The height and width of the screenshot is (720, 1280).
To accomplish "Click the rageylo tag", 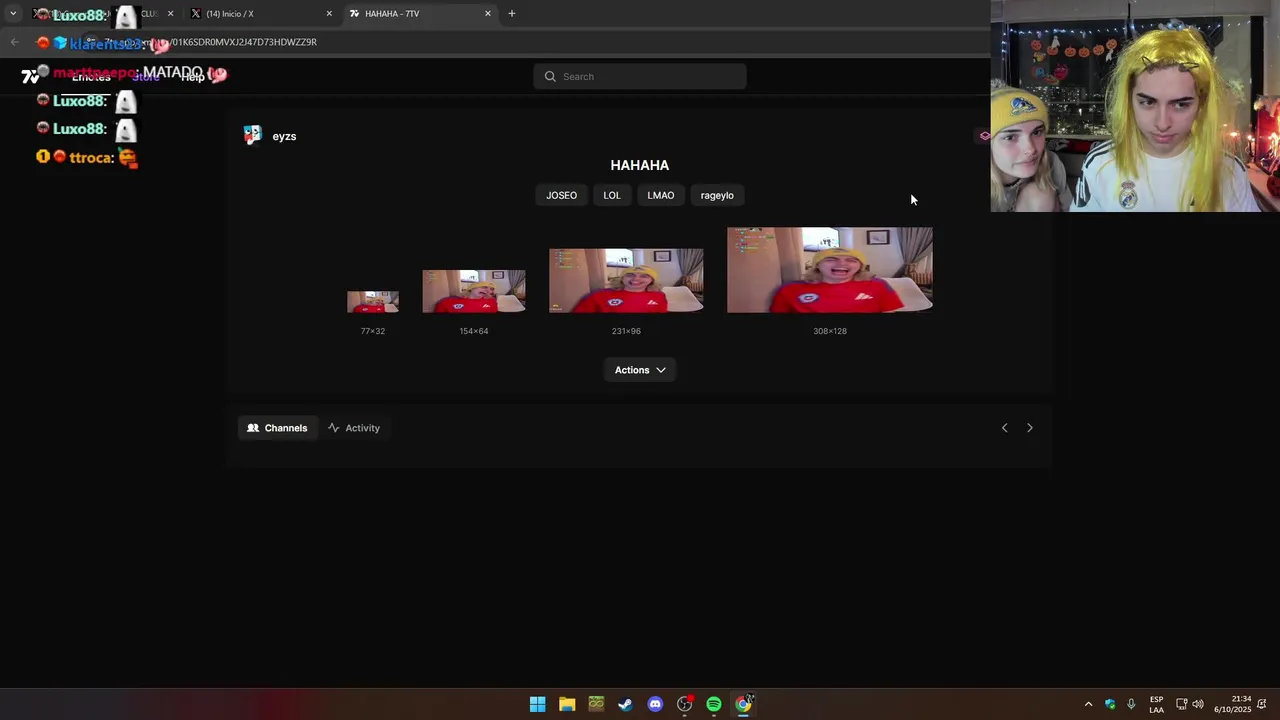I will pyautogui.click(x=717, y=195).
